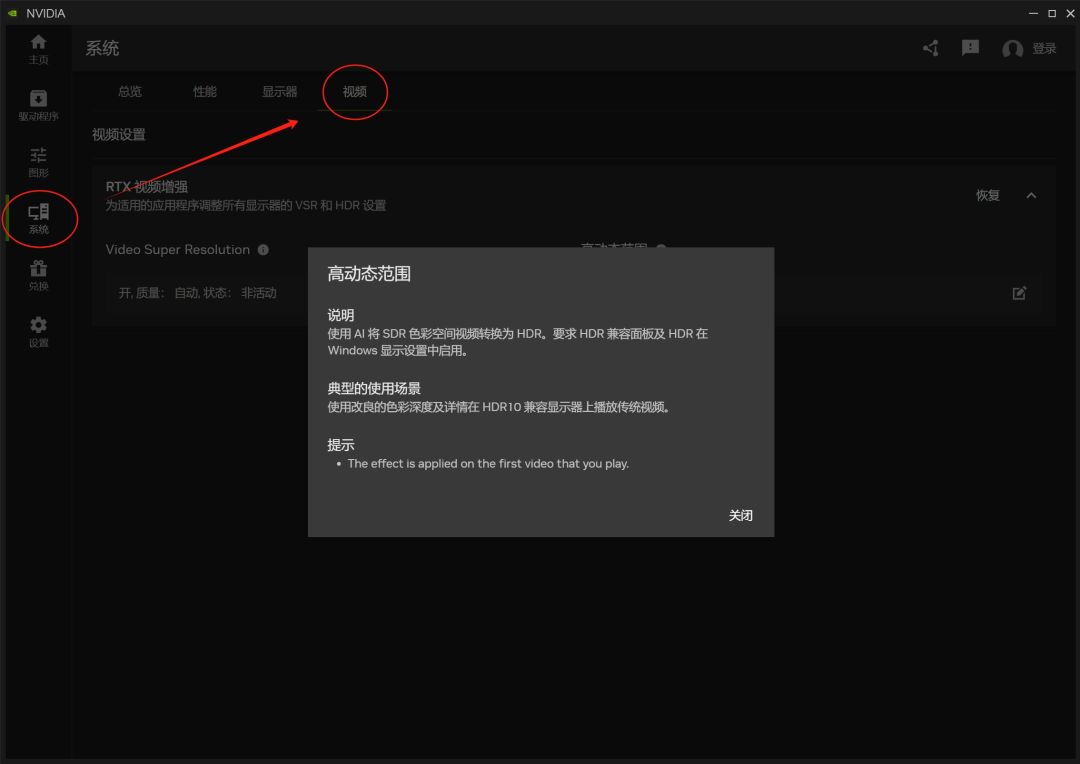This screenshot has width=1080, height=764.
Task: Switch to the 显示器 display tab
Action: (x=280, y=92)
